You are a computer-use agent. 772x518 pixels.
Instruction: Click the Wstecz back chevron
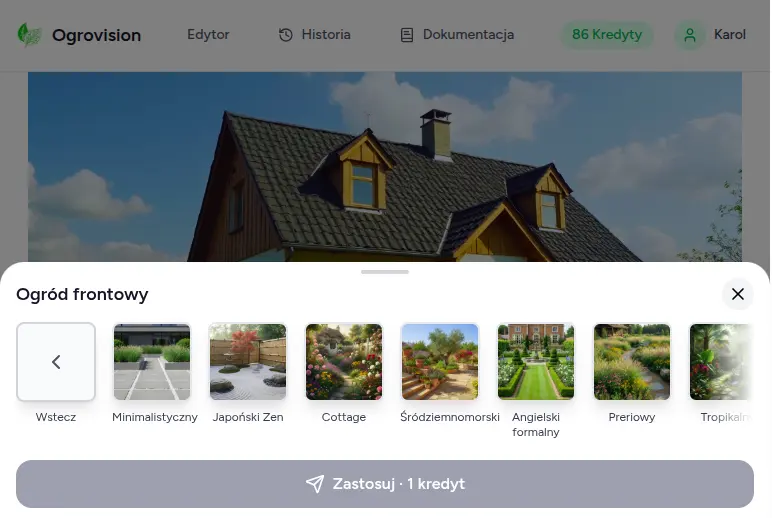(56, 362)
